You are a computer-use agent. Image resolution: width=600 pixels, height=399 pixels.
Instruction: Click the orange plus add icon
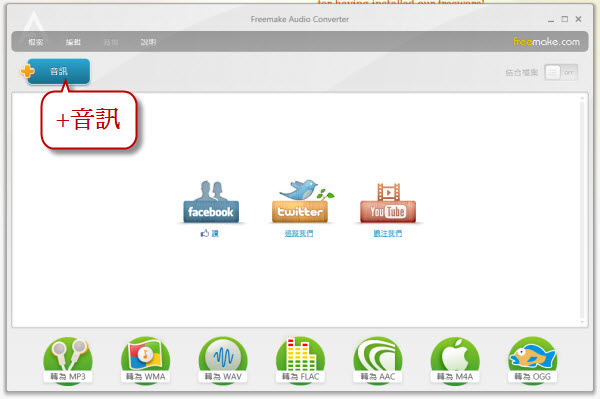click(x=27, y=71)
